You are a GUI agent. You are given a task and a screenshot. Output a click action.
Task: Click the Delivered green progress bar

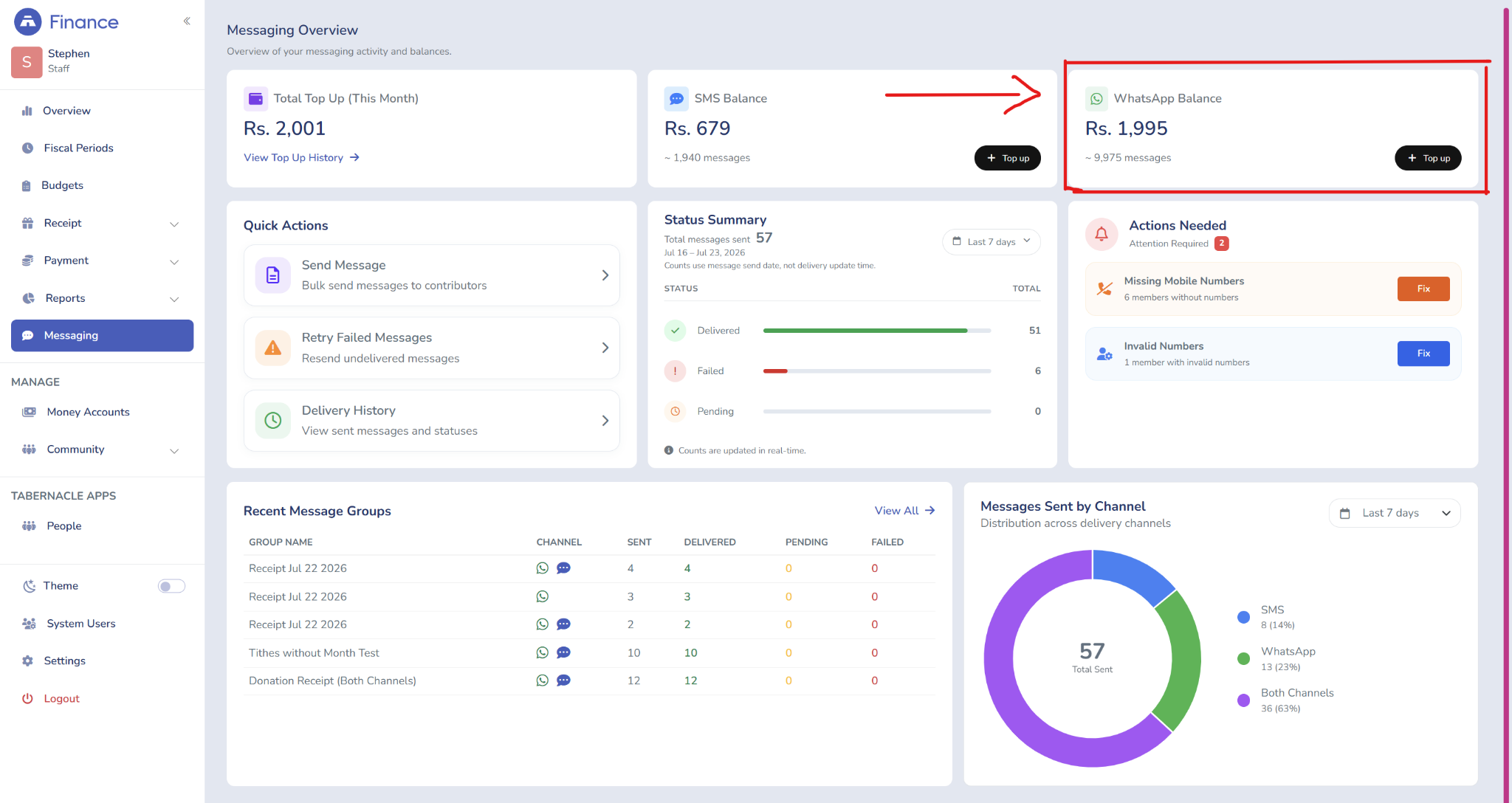click(x=865, y=331)
